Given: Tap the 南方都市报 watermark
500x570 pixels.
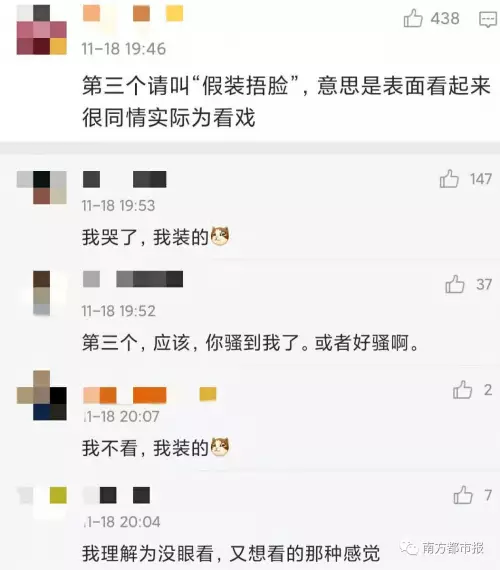Looking at the screenshot, I should (x=443, y=548).
